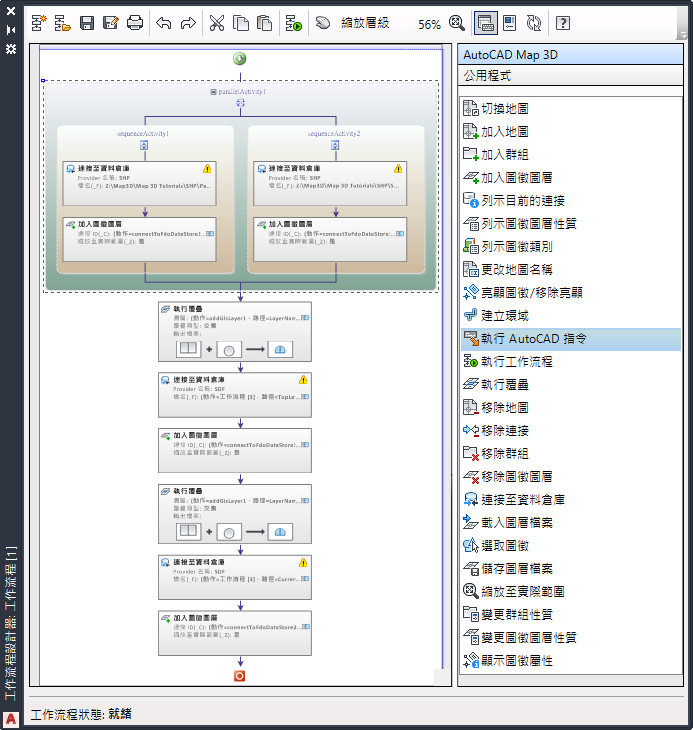Collapse the sequenceActivity1 expander icon
The height and width of the screenshot is (730, 693).
tap(144, 145)
